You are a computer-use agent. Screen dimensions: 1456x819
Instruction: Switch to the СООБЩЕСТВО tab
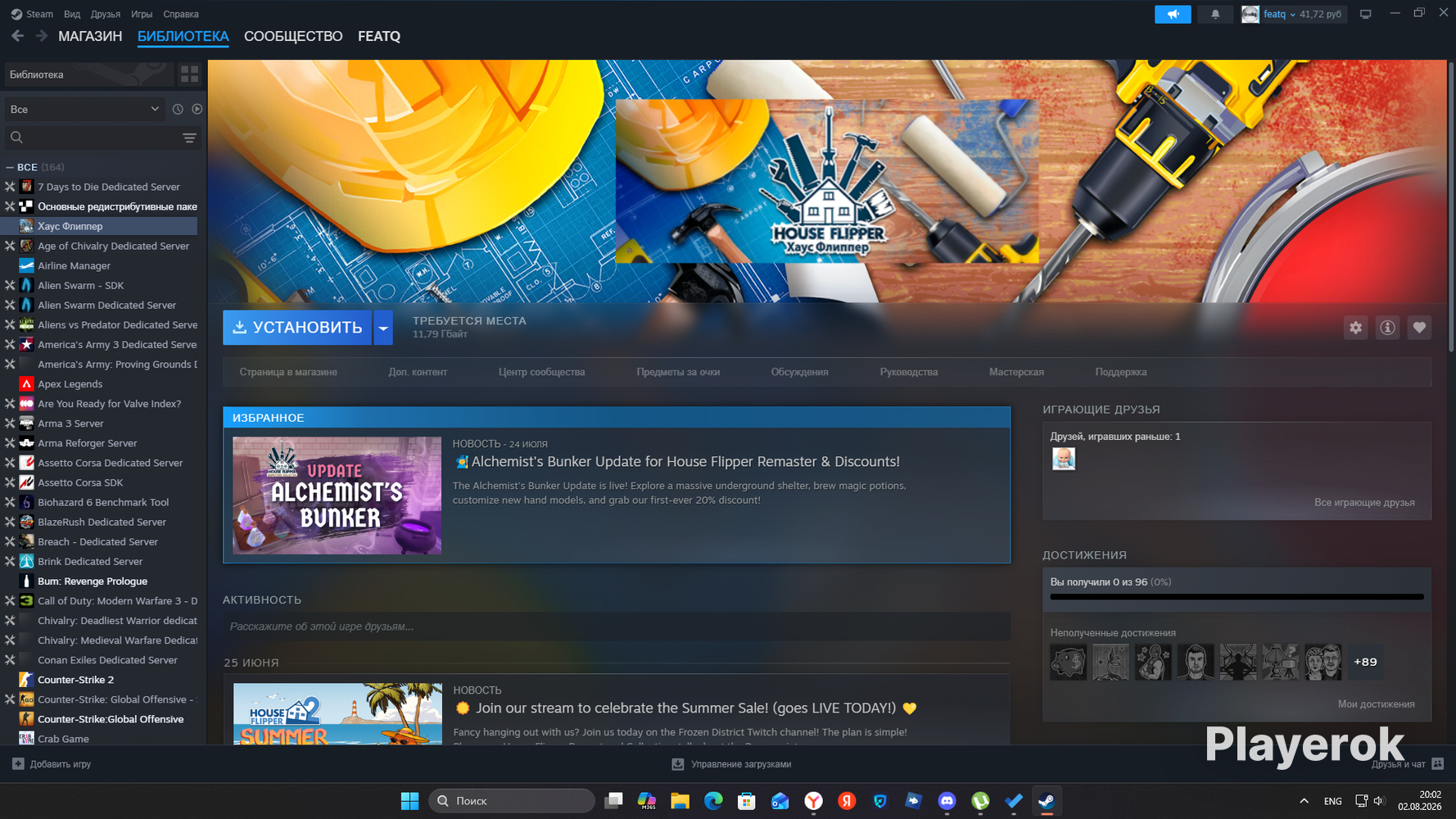293,36
